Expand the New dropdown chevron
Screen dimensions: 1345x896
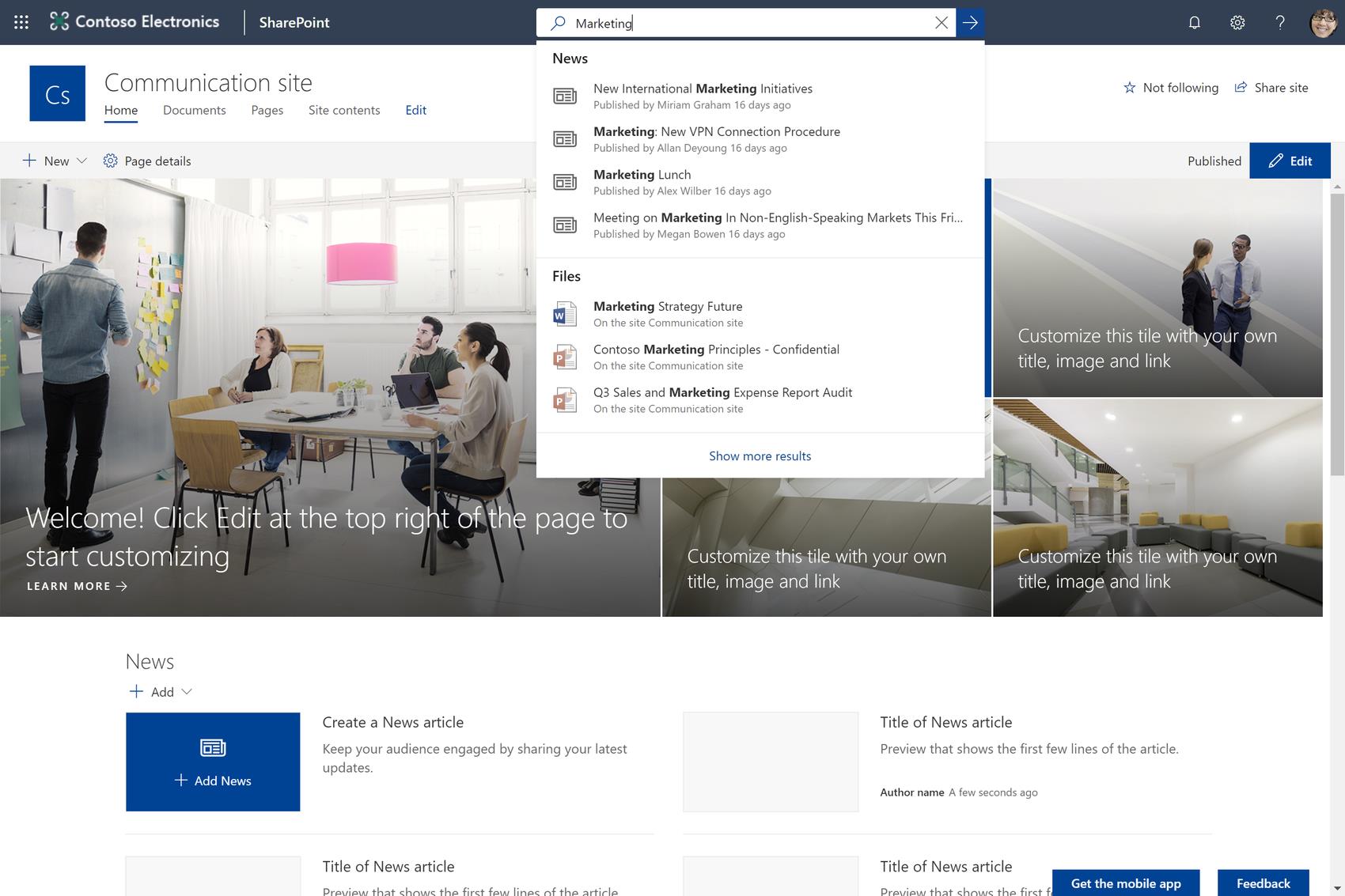[x=81, y=161]
